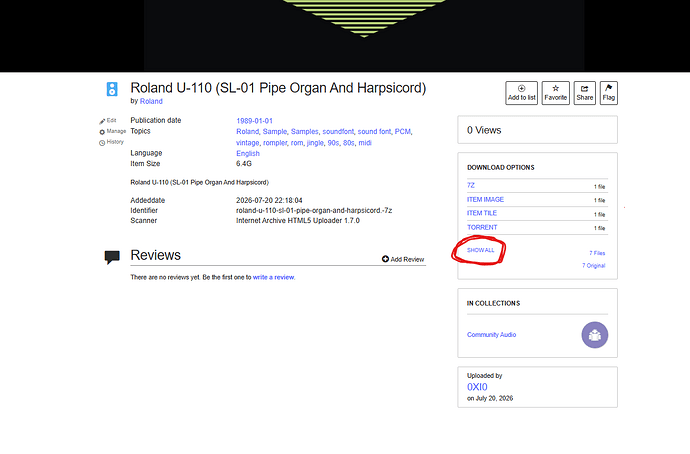
Task: Open the History clock link
Action: click(111, 142)
